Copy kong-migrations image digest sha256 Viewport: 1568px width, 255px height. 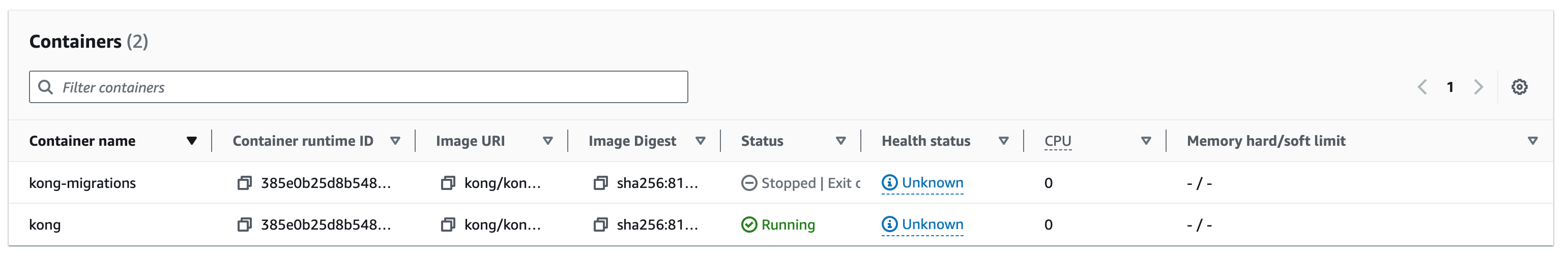[600, 183]
